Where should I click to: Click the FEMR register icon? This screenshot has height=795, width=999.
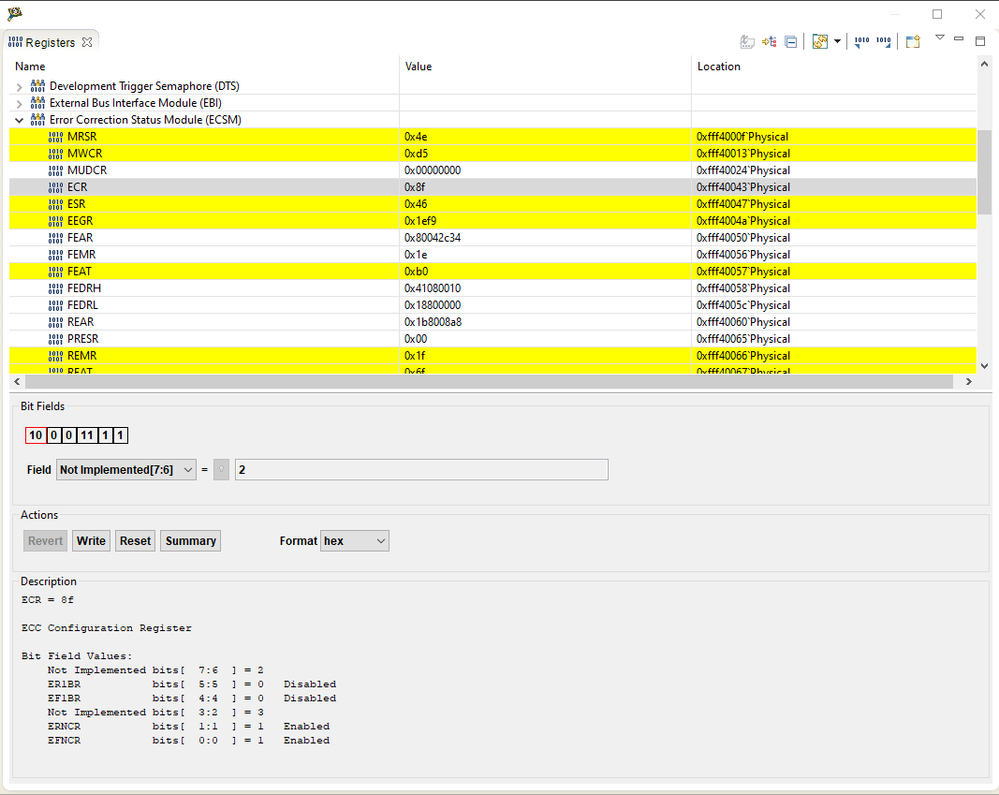pyautogui.click(x=55, y=255)
